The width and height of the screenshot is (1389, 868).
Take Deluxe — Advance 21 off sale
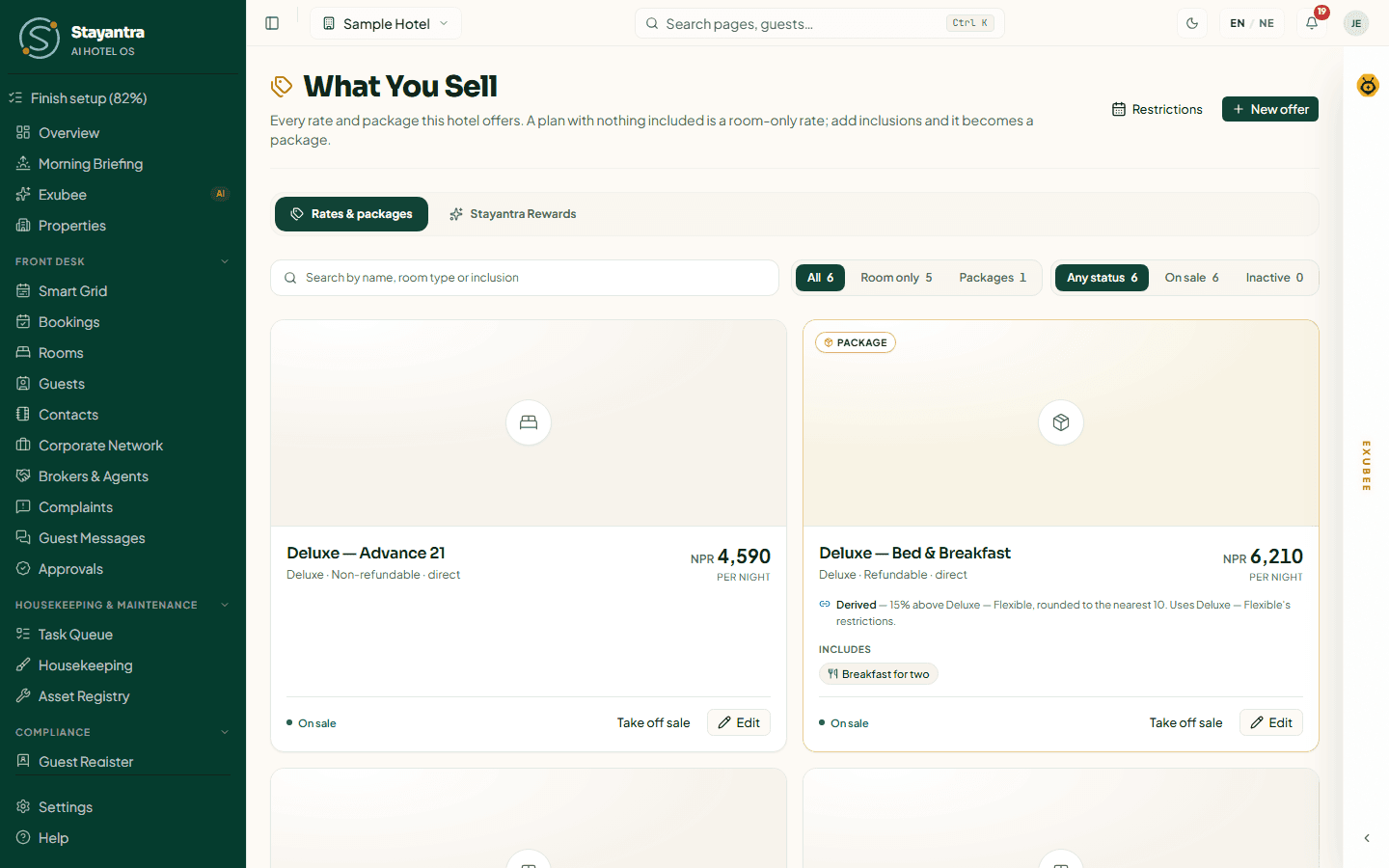[x=653, y=722]
